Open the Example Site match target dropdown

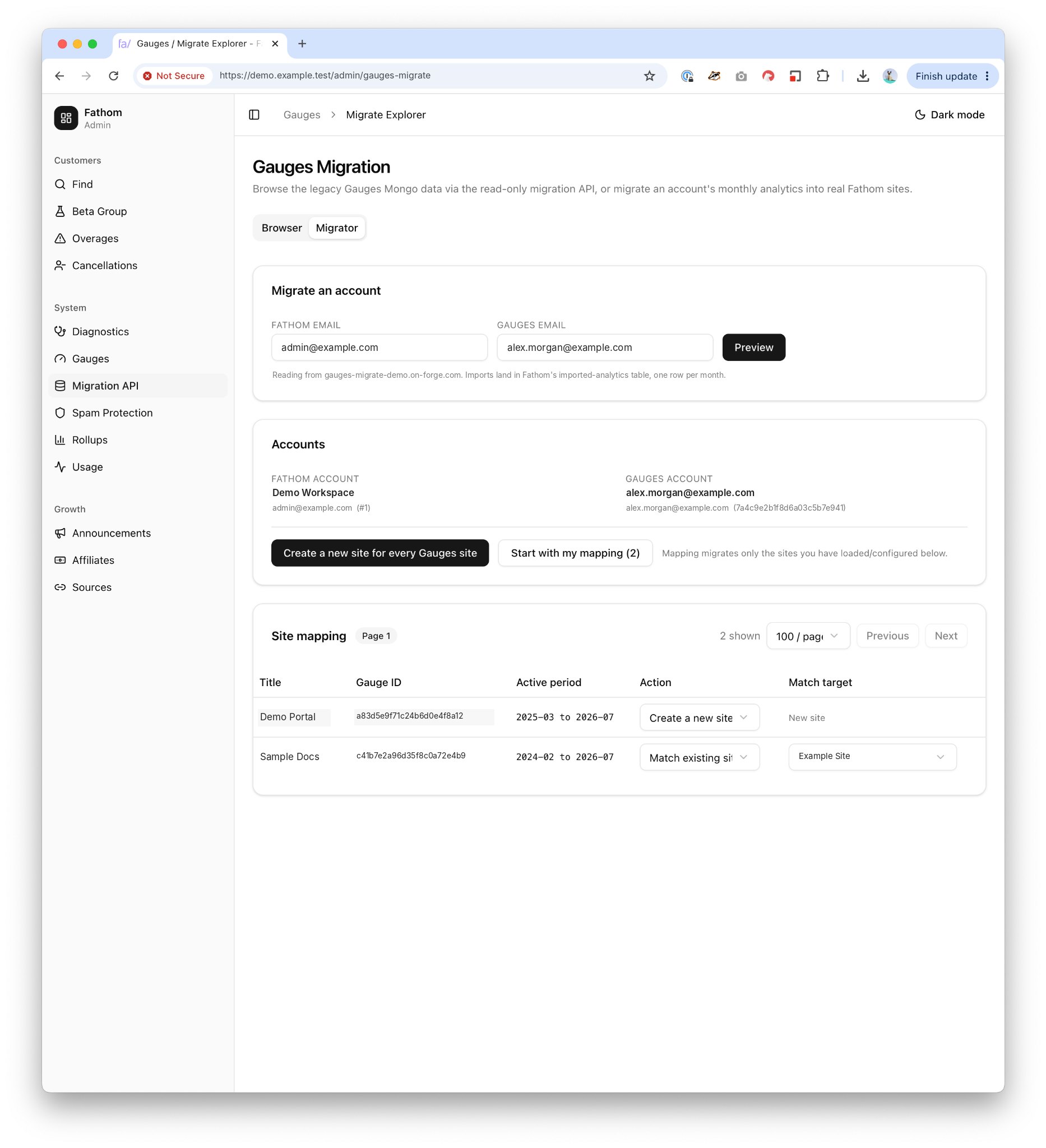tap(872, 757)
